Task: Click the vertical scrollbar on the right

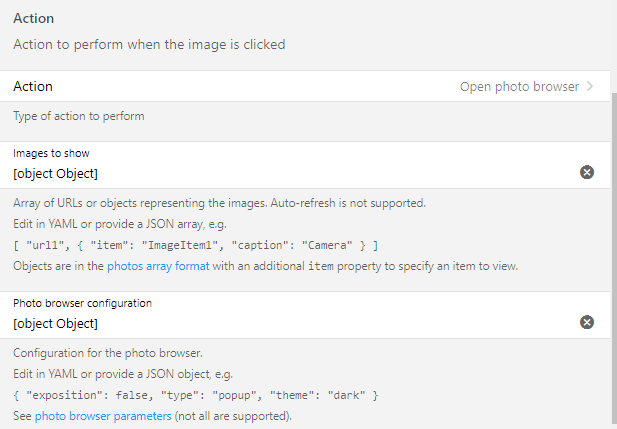Action: 614,260
